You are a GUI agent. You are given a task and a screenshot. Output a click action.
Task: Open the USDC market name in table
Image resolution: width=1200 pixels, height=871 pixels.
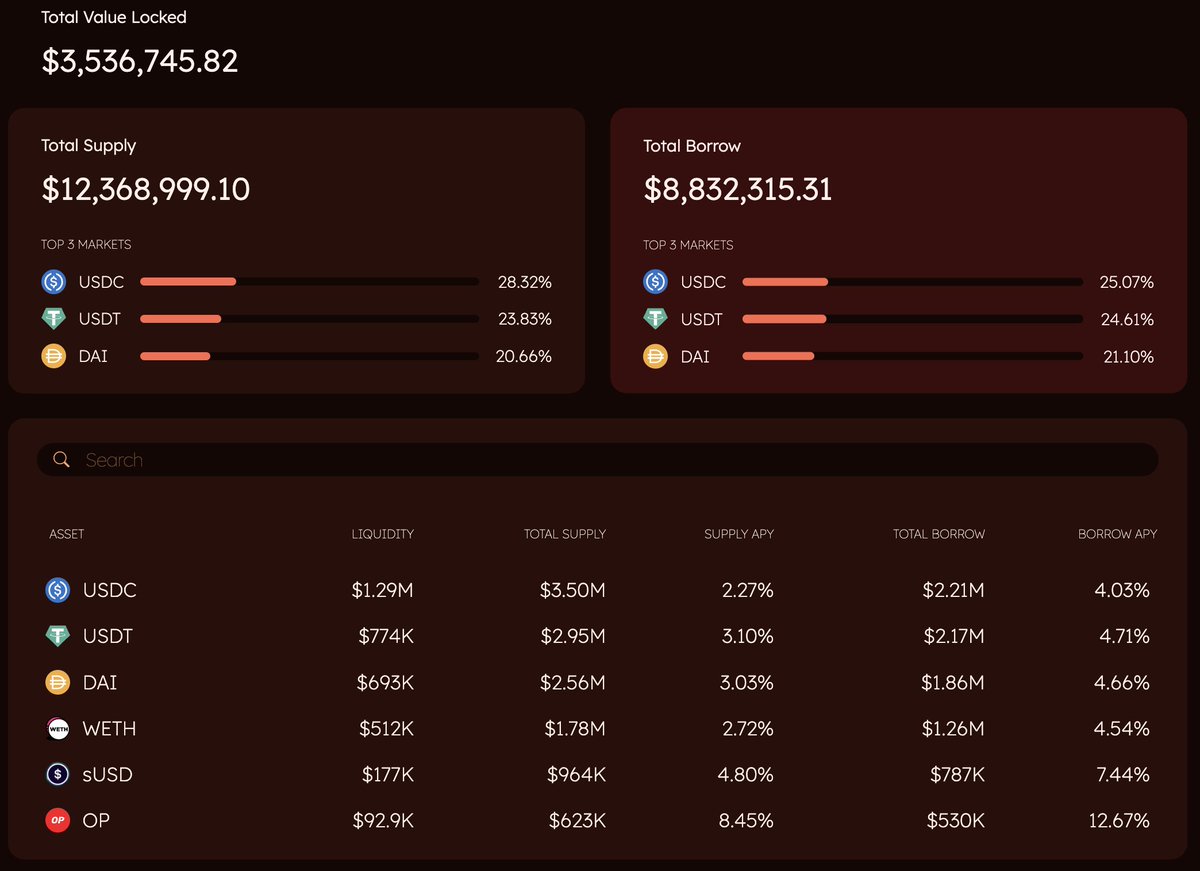pyautogui.click(x=110, y=590)
